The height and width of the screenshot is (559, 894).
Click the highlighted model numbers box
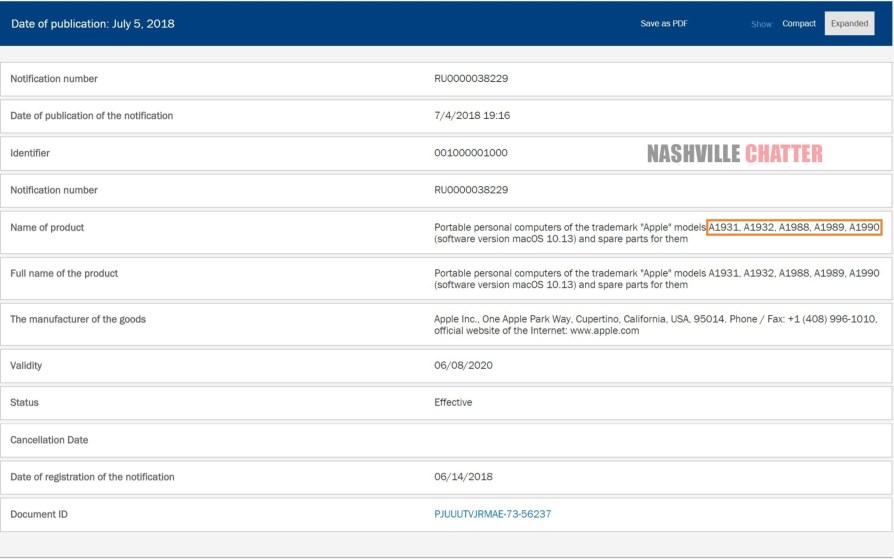click(794, 228)
